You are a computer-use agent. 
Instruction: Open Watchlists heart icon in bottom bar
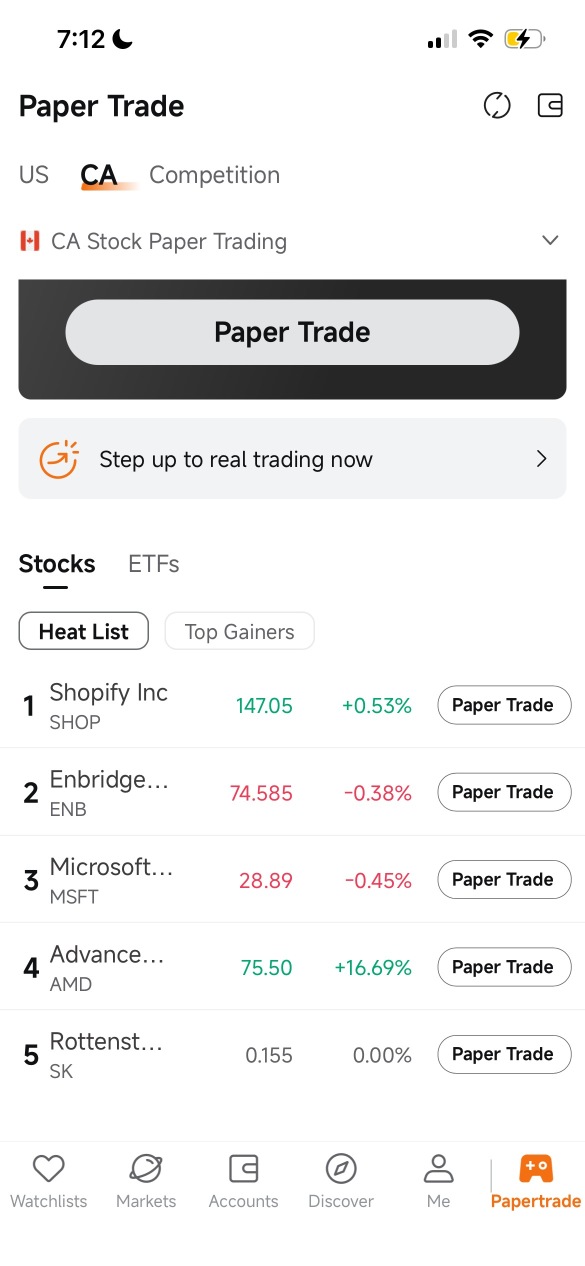pos(48,1168)
